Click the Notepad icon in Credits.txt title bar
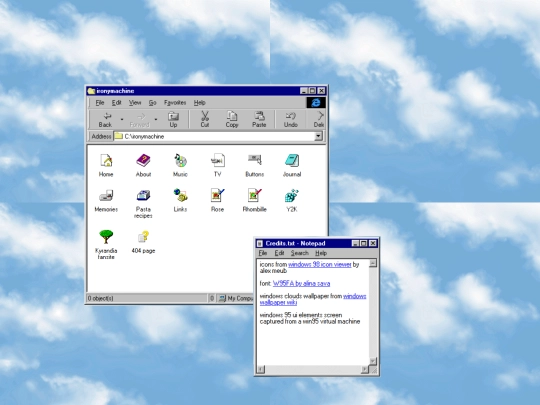The height and width of the screenshot is (405, 540). [260, 243]
